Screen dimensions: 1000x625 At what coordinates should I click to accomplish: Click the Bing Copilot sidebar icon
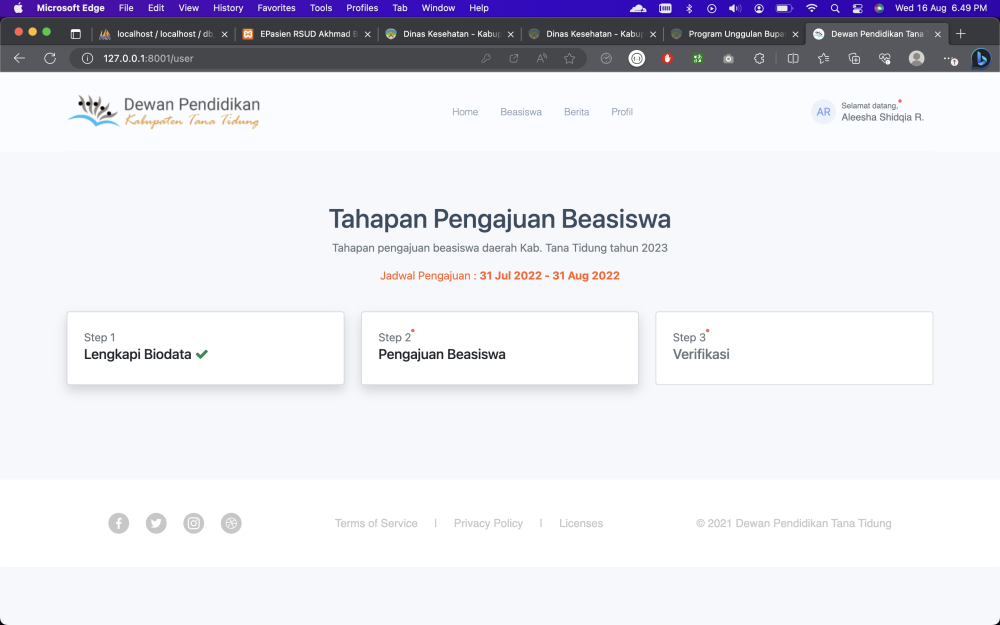tap(981, 58)
